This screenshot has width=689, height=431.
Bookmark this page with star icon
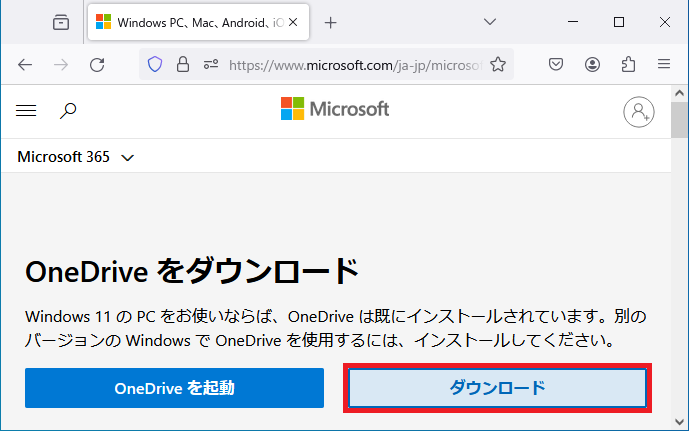click(x=498, y=65)
